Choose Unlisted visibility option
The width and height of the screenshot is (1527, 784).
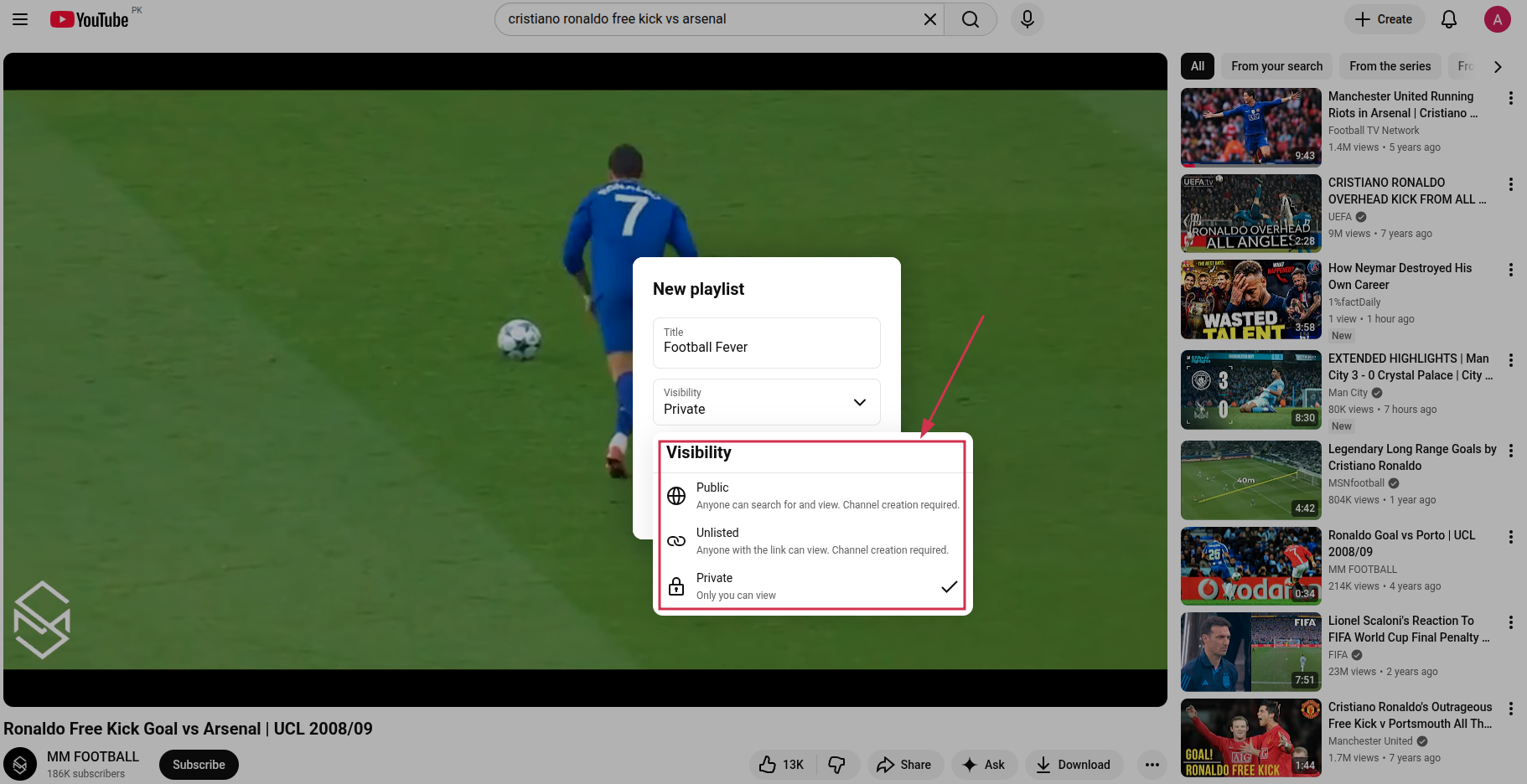point(812,541)
